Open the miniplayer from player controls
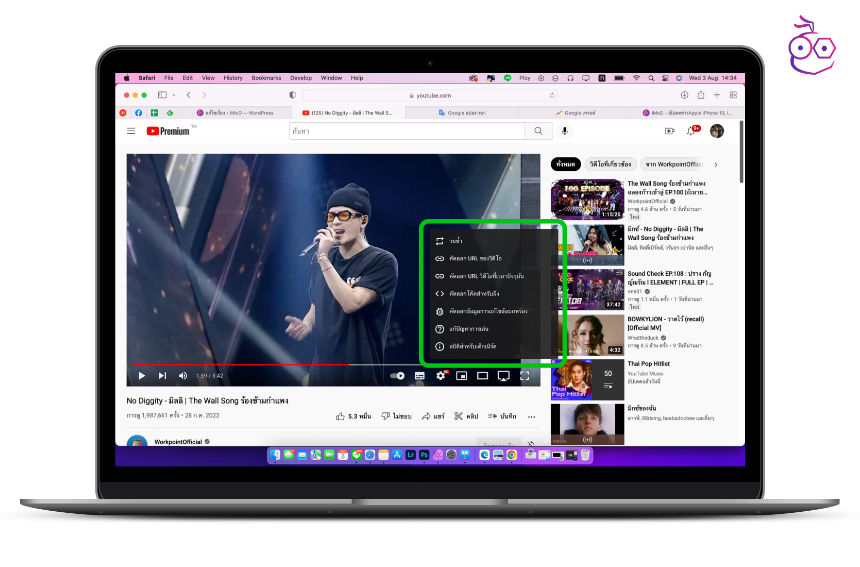 pyautogui.click(x=461, y=376)
